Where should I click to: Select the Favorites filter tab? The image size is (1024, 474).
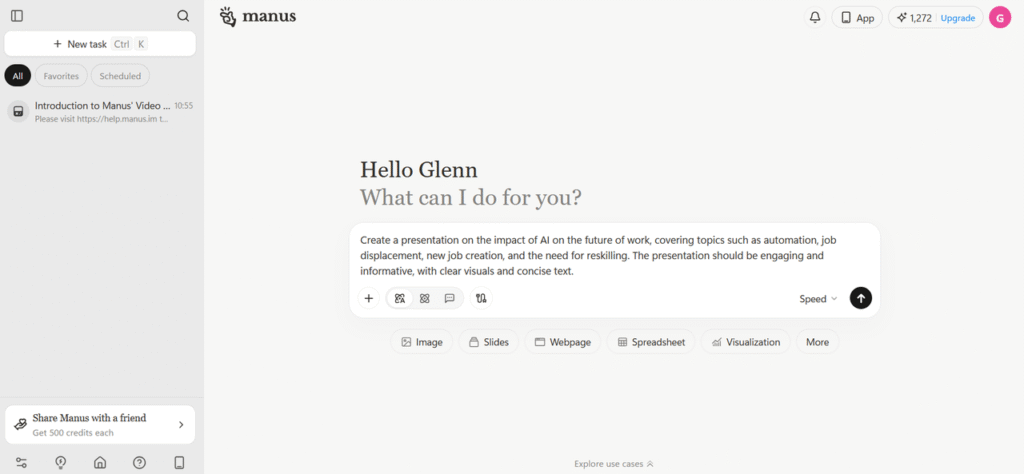pos(61,76)
